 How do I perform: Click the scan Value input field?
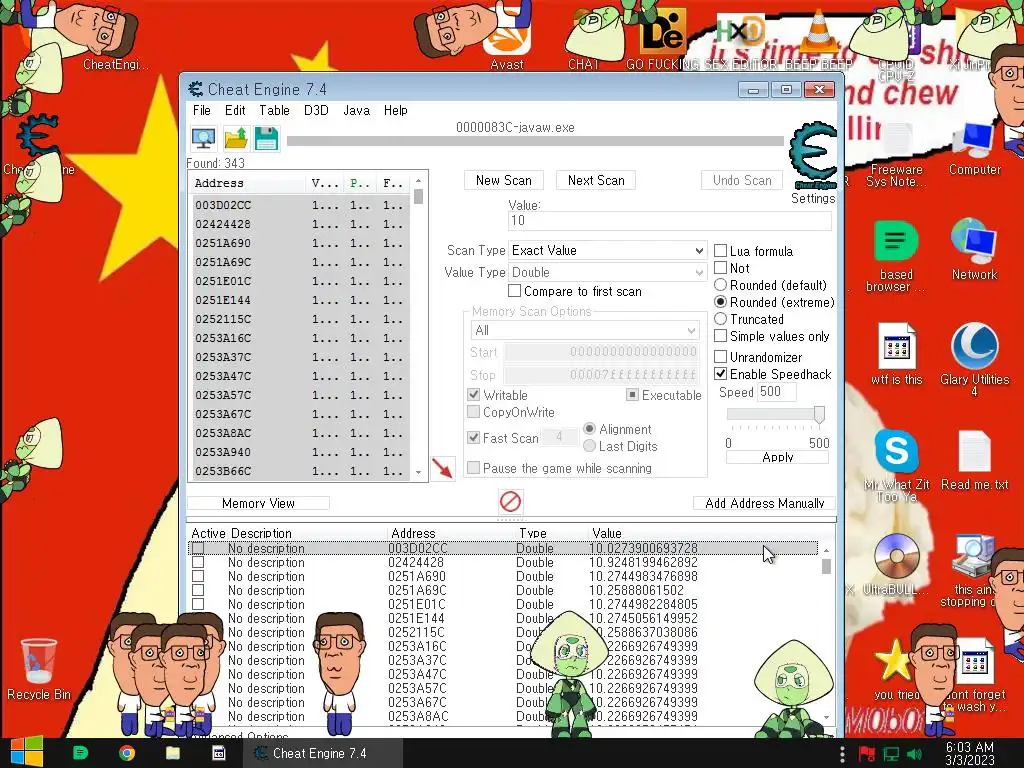(669, 221)
